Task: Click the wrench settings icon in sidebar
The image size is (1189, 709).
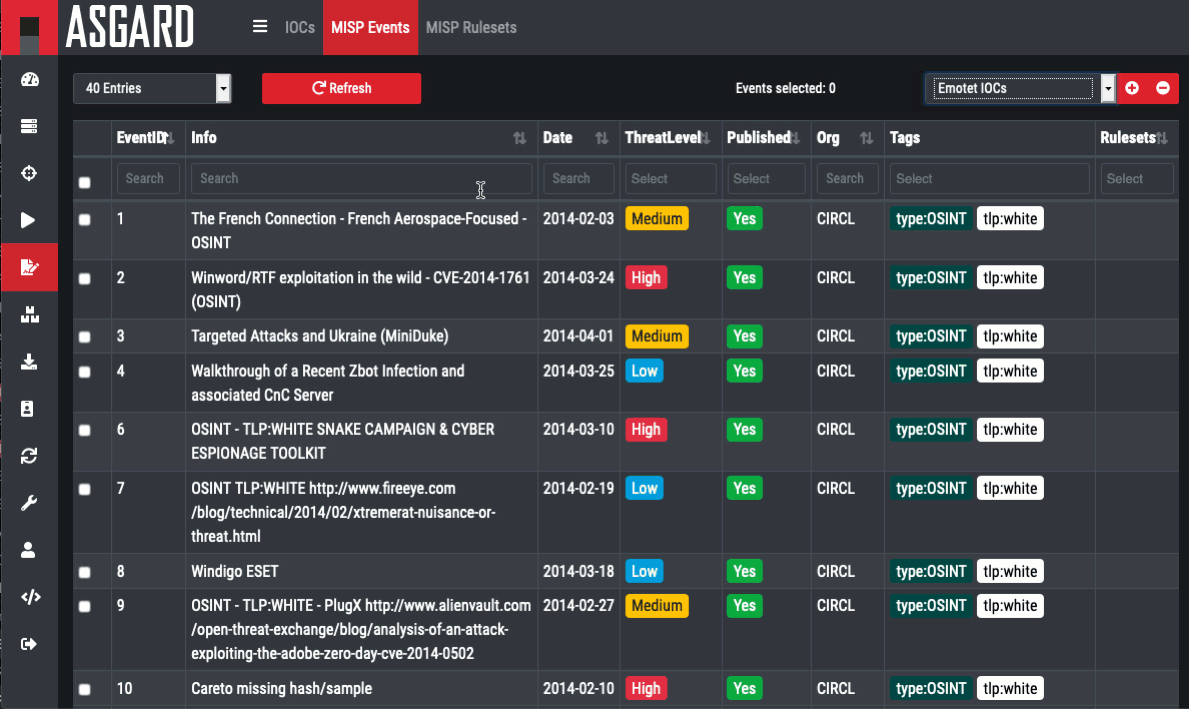Action: tap(29, 502)
